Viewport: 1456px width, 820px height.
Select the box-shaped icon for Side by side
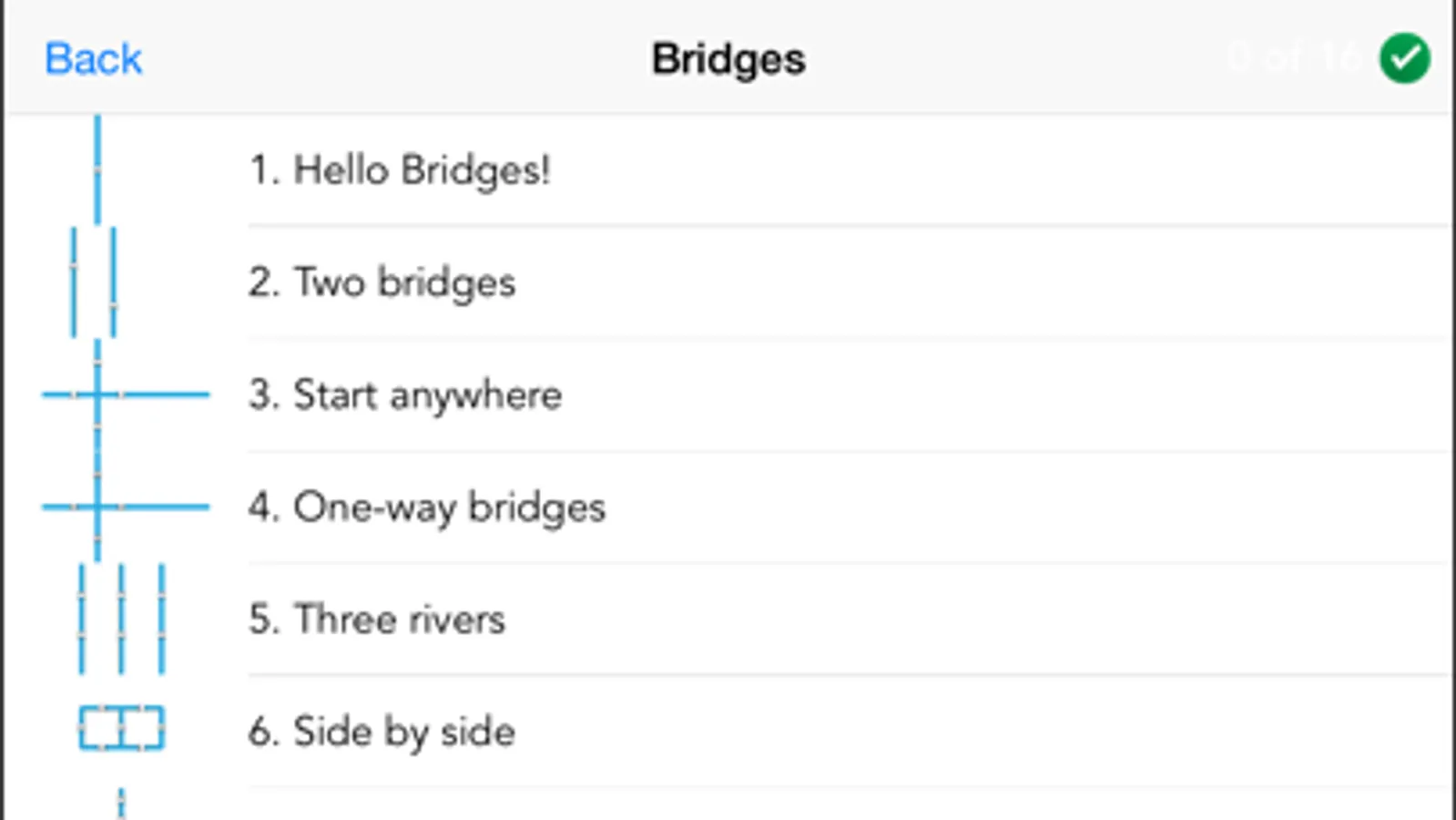[122, 729]
